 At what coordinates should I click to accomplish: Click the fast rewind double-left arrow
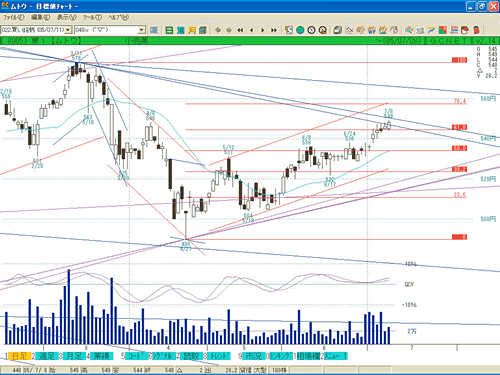click(240, 30)
